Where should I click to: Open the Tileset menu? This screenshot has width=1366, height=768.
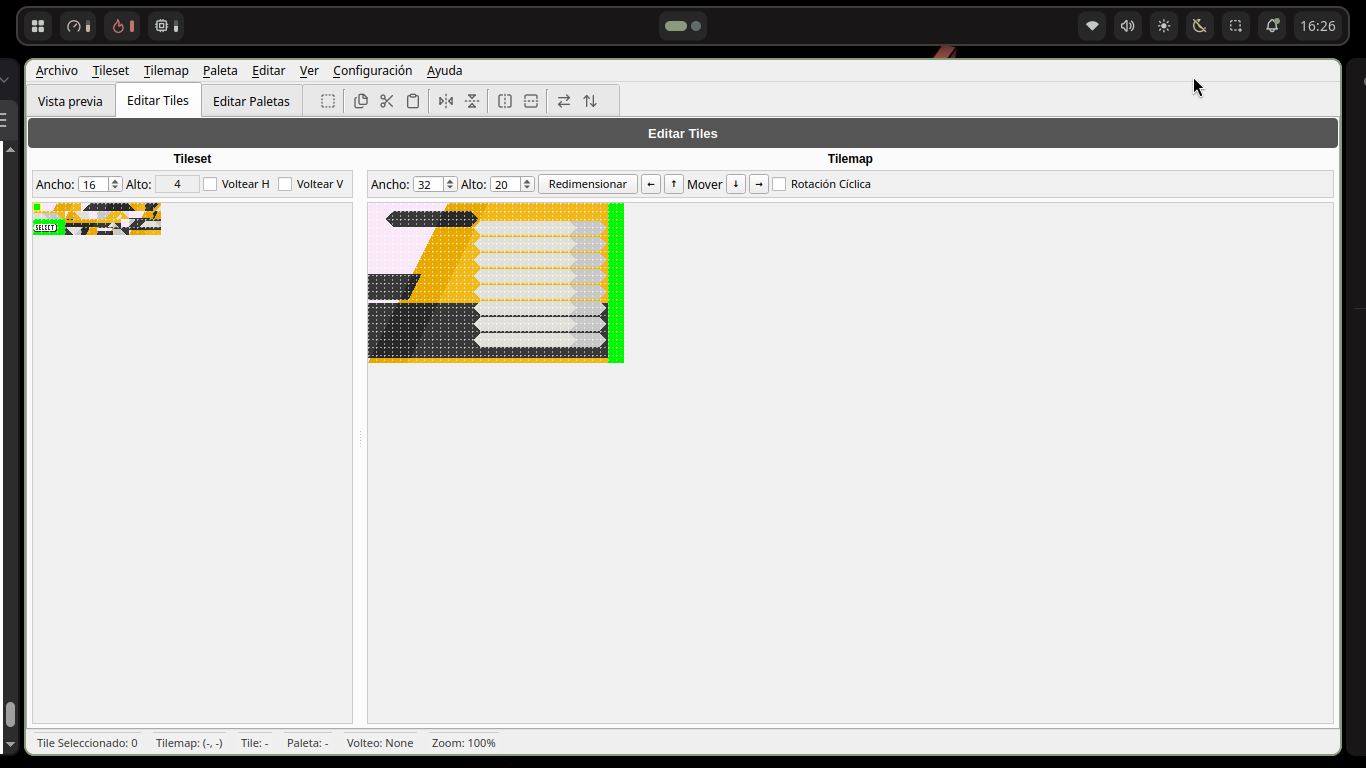[x=111, y=71]
